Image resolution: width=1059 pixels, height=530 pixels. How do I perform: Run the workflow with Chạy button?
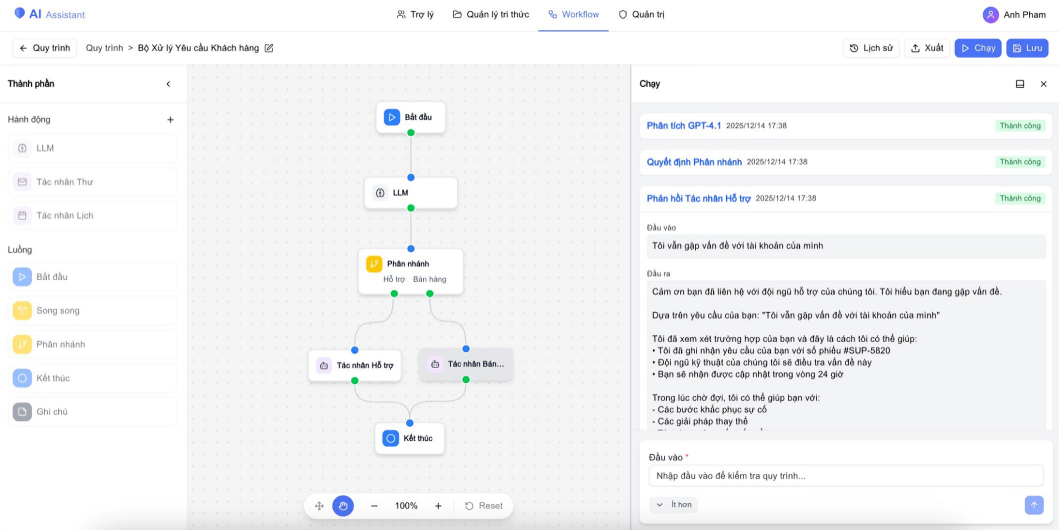pos(978,48)
